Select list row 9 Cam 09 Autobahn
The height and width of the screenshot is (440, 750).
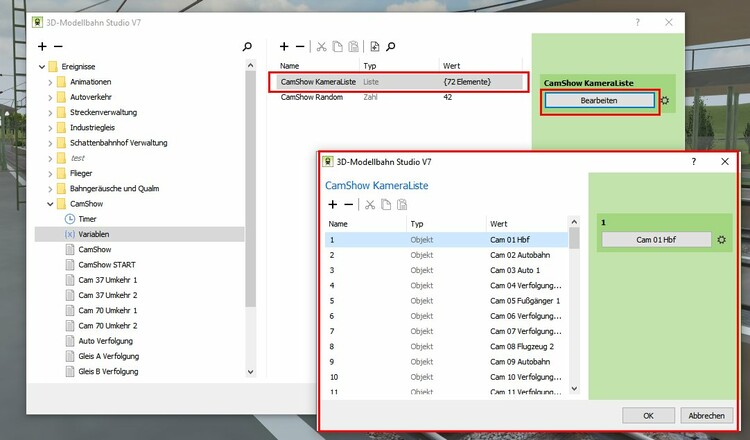446,362
